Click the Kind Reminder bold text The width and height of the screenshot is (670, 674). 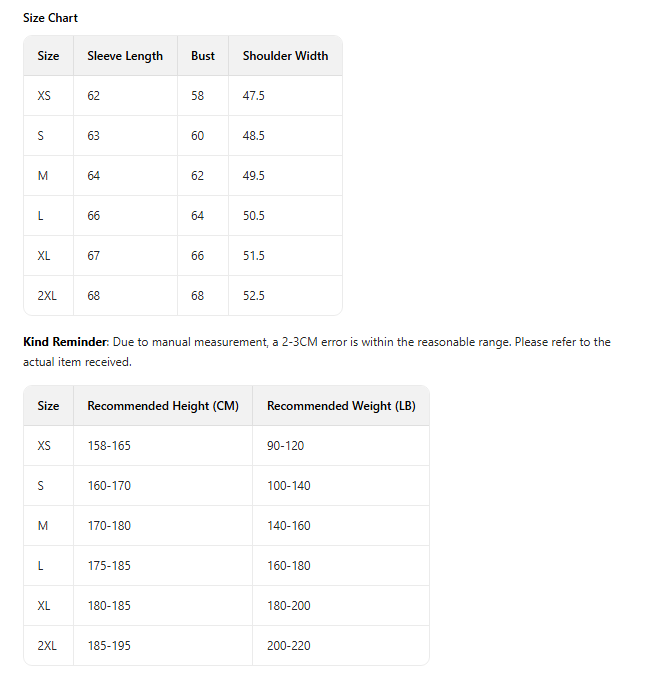point(64,342)
